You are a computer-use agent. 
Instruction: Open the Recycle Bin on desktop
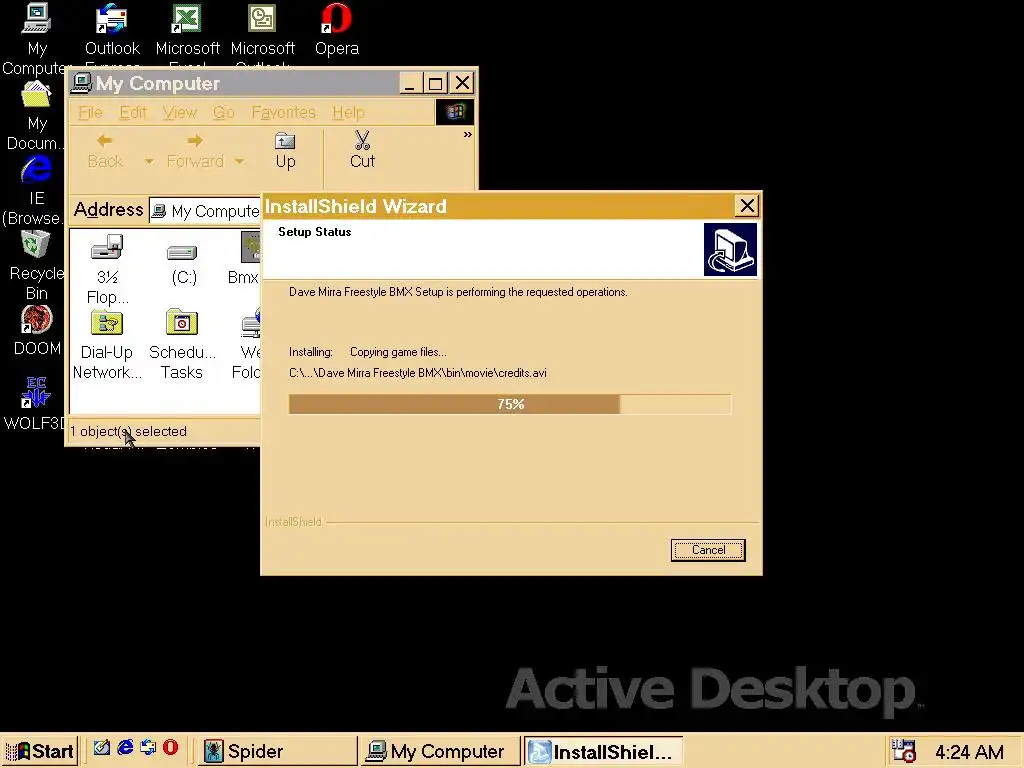tap(37, 266)
